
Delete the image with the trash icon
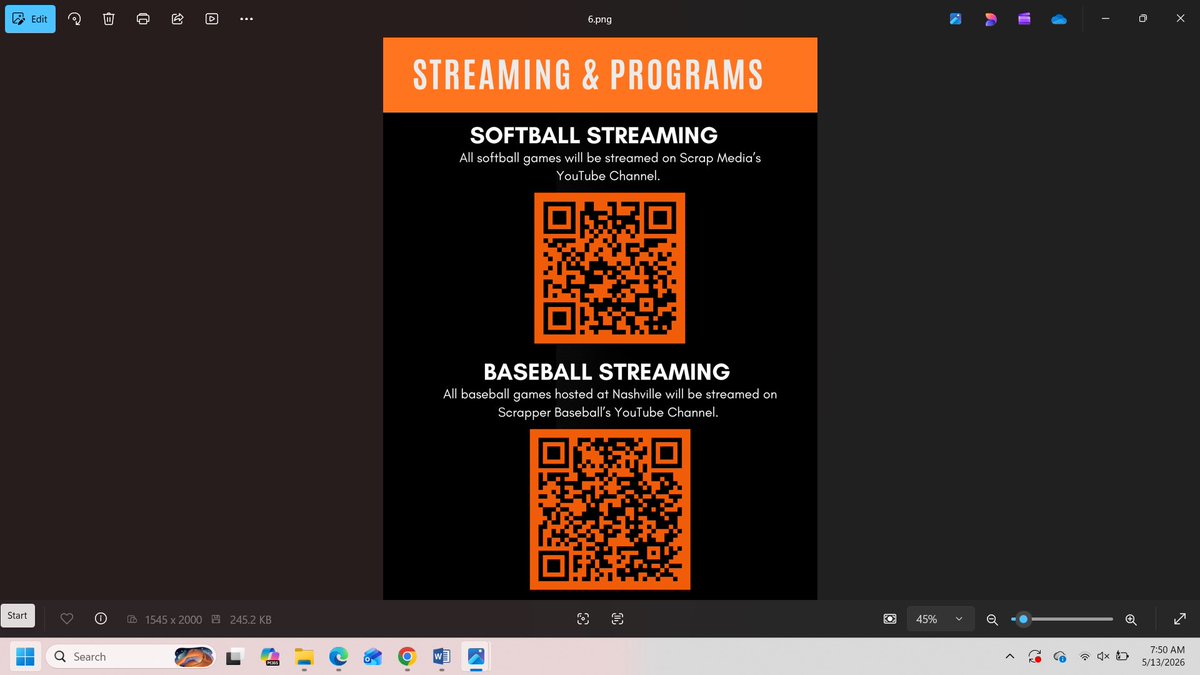tap(109, 18)
